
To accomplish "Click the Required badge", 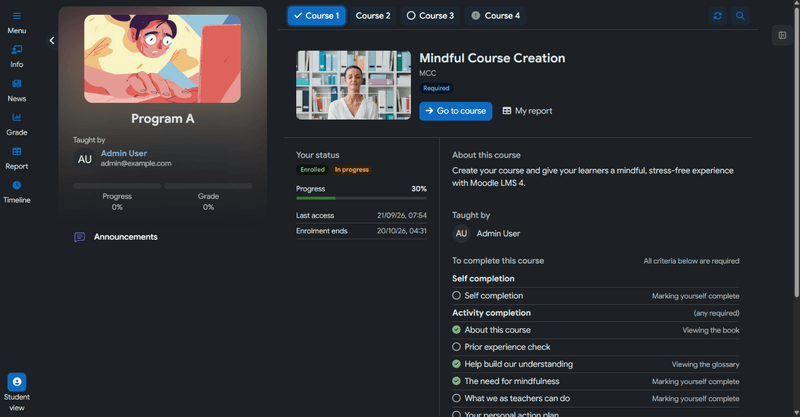I will click(x=436, y=88).
